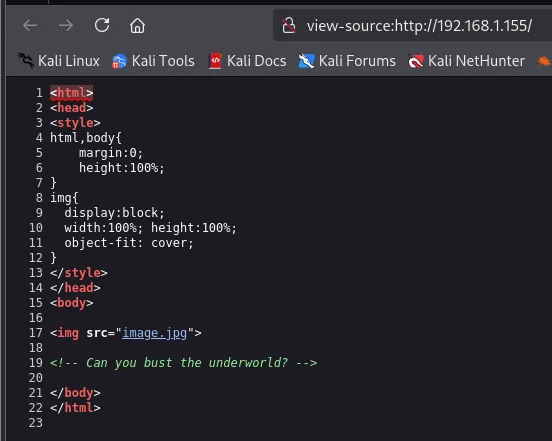The height and width of the screenshot is (441, 552).
Task: Click the width:100%; text on line 10
Action: click(104, 228)
